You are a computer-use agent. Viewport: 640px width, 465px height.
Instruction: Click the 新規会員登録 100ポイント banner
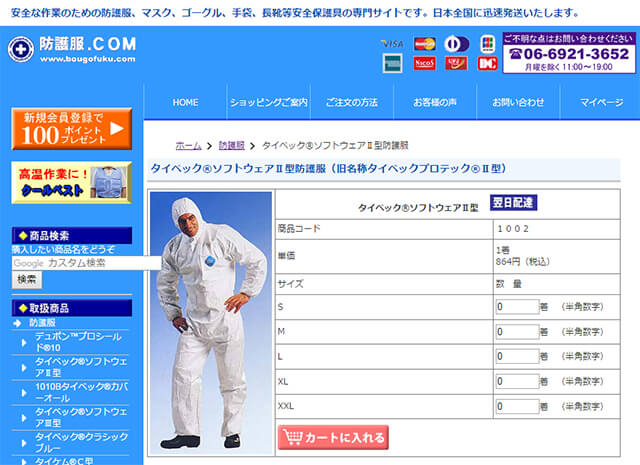point(72,129)
